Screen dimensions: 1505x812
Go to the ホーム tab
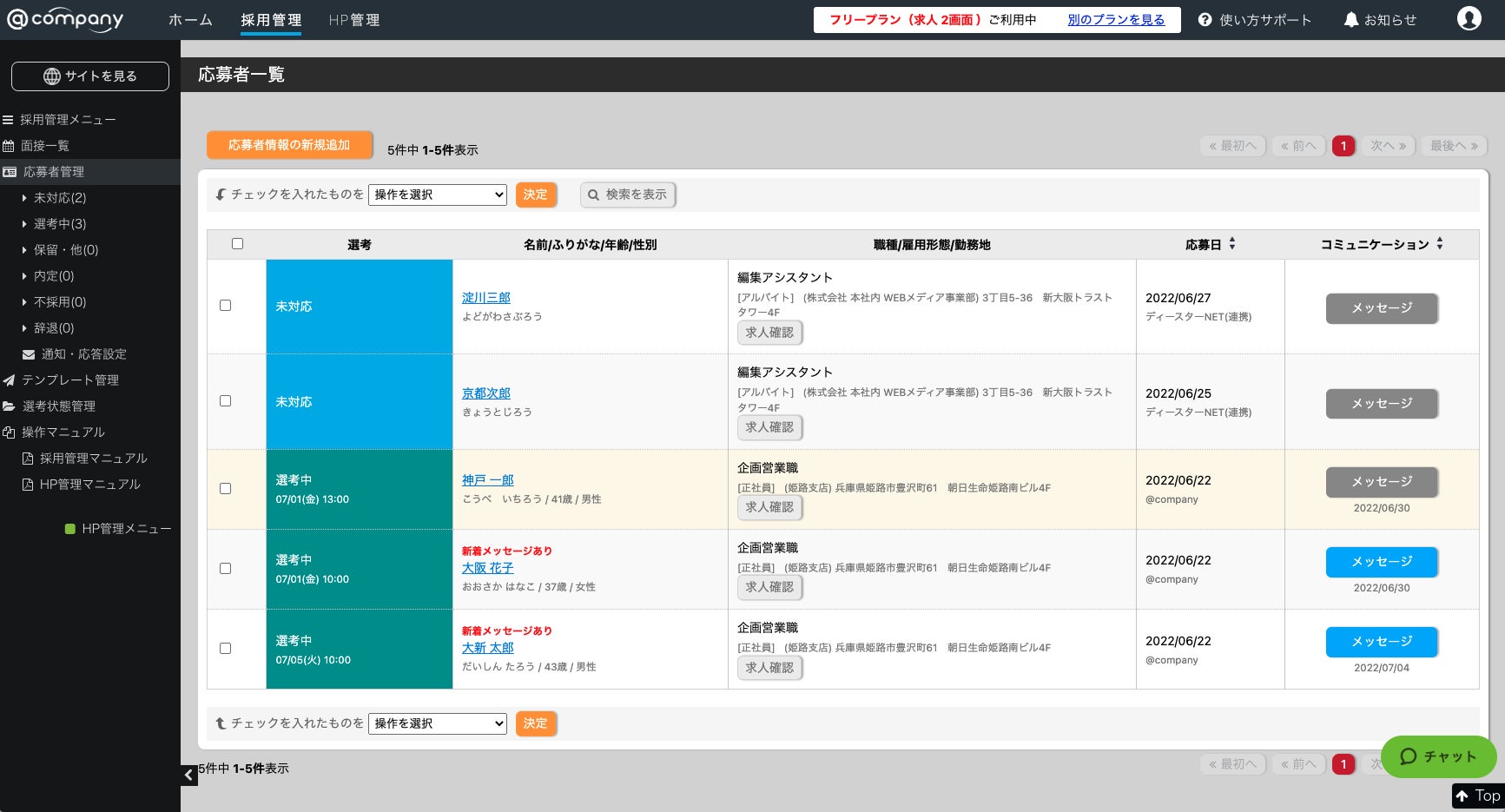coord(190,19)
